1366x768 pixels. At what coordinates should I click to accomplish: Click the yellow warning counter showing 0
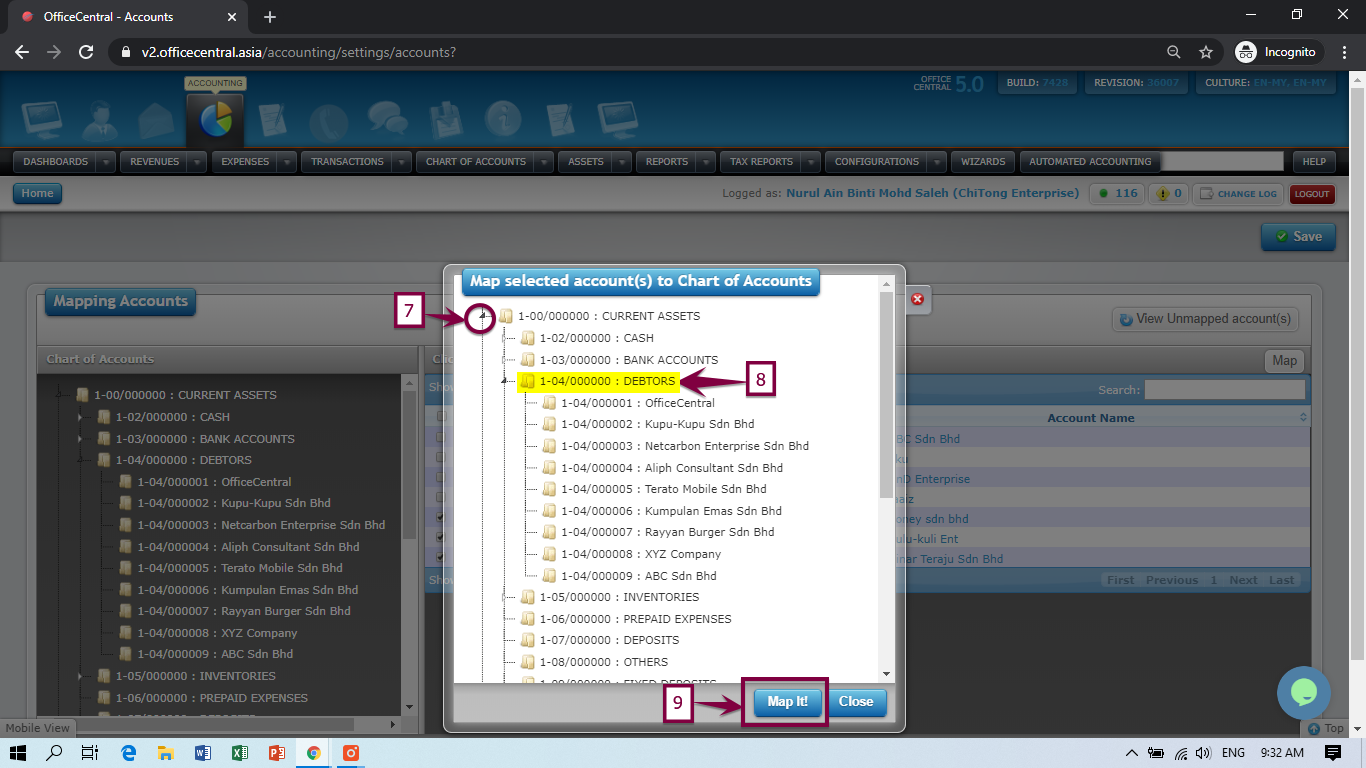pos(1167,194)
